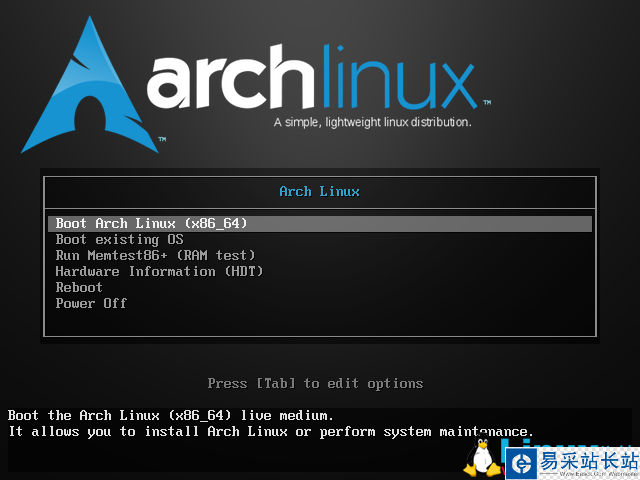Choose the Power Off entry
This screenshot has height=480, width=640.
point(91,303)
